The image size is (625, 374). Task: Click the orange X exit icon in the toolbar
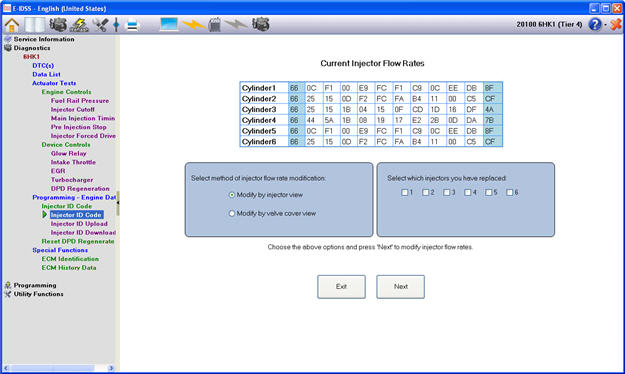[x=615, y=25]
